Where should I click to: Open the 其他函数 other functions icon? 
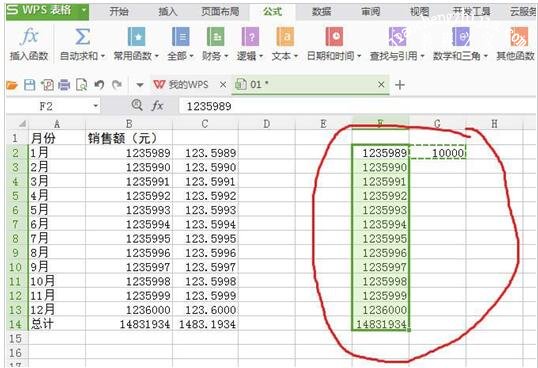pos(519,36)
